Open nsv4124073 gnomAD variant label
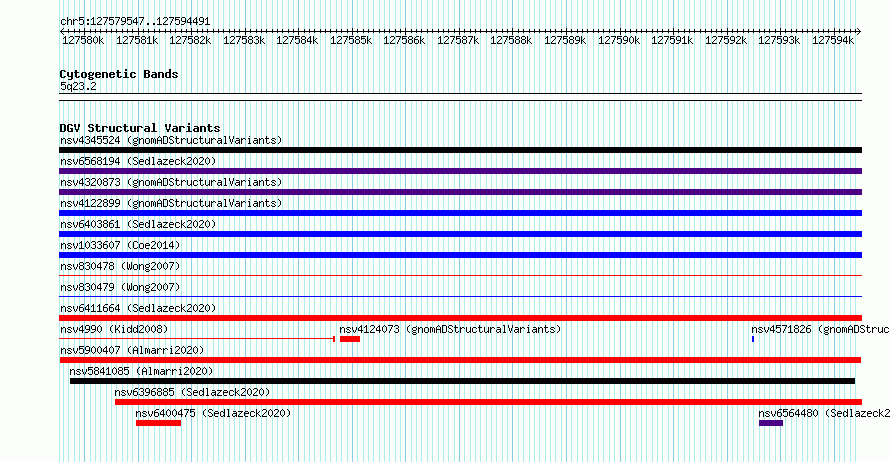The width and height of the screenshot is (890, 462). click(x=450, y=329)
